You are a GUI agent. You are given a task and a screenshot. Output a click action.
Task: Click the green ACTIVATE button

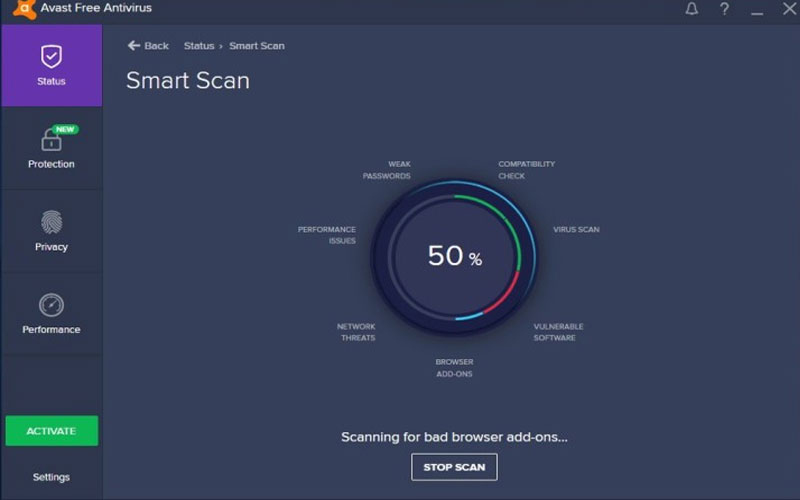pyautogui.click(x=52, y=431)
